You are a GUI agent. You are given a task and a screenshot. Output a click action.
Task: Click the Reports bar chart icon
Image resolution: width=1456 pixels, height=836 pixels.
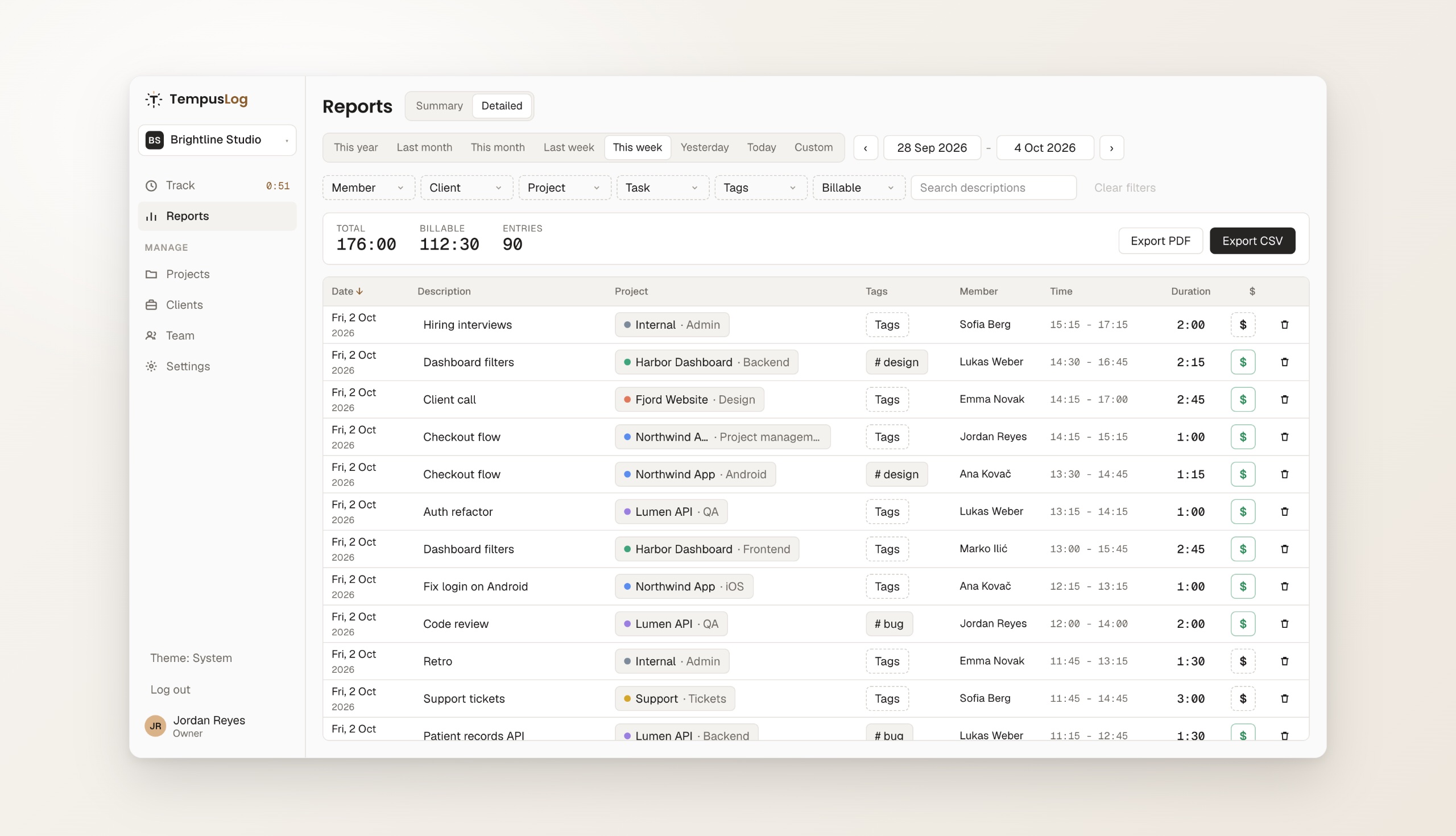[x=151, y=217]
